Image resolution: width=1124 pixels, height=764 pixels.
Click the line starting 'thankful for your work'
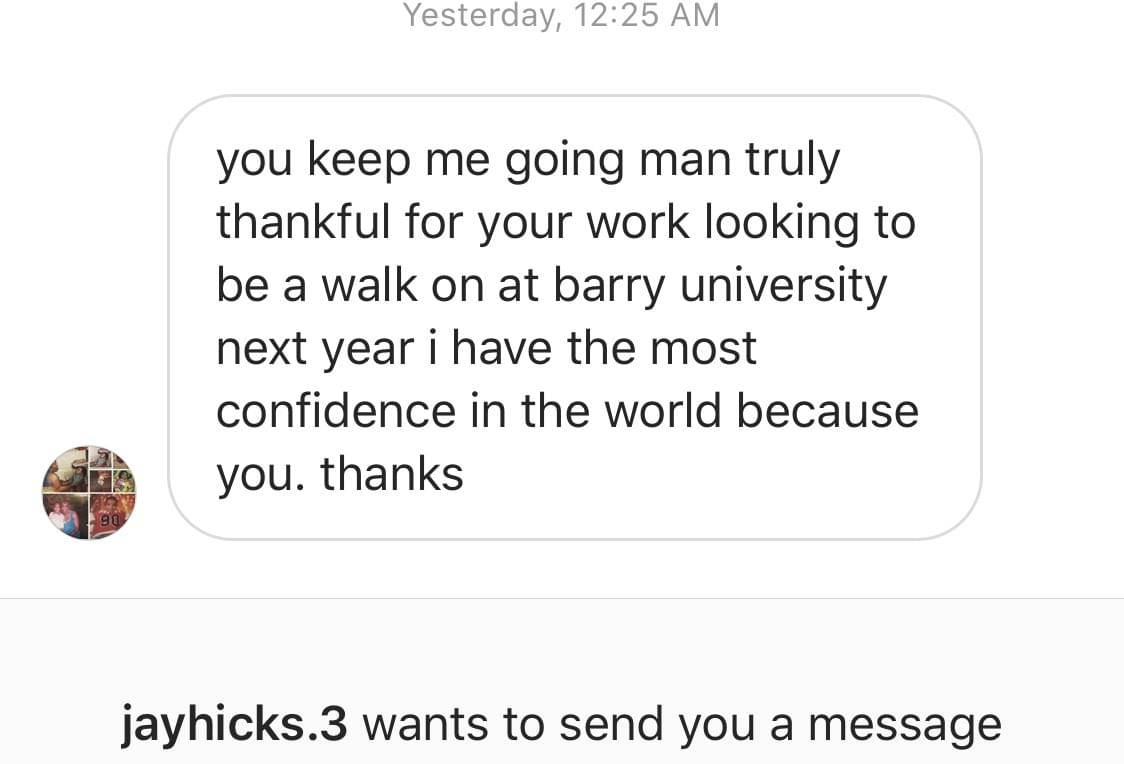coord(566,223)
